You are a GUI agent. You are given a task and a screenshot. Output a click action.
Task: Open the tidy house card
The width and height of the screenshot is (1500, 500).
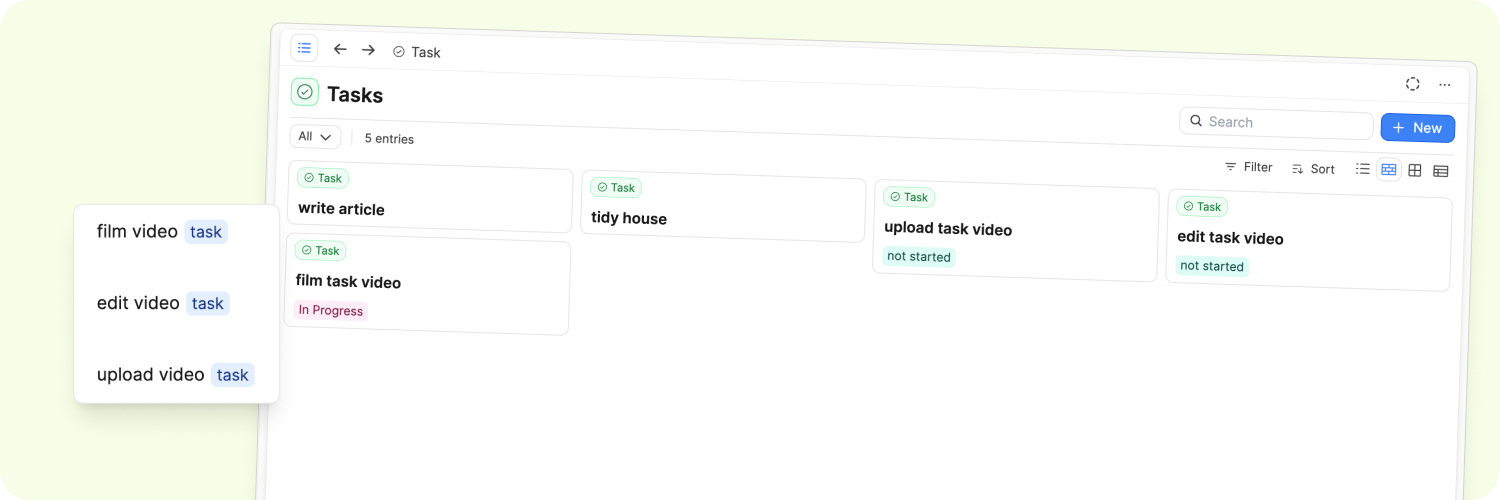pyautogui.click(x=723, y=206)
